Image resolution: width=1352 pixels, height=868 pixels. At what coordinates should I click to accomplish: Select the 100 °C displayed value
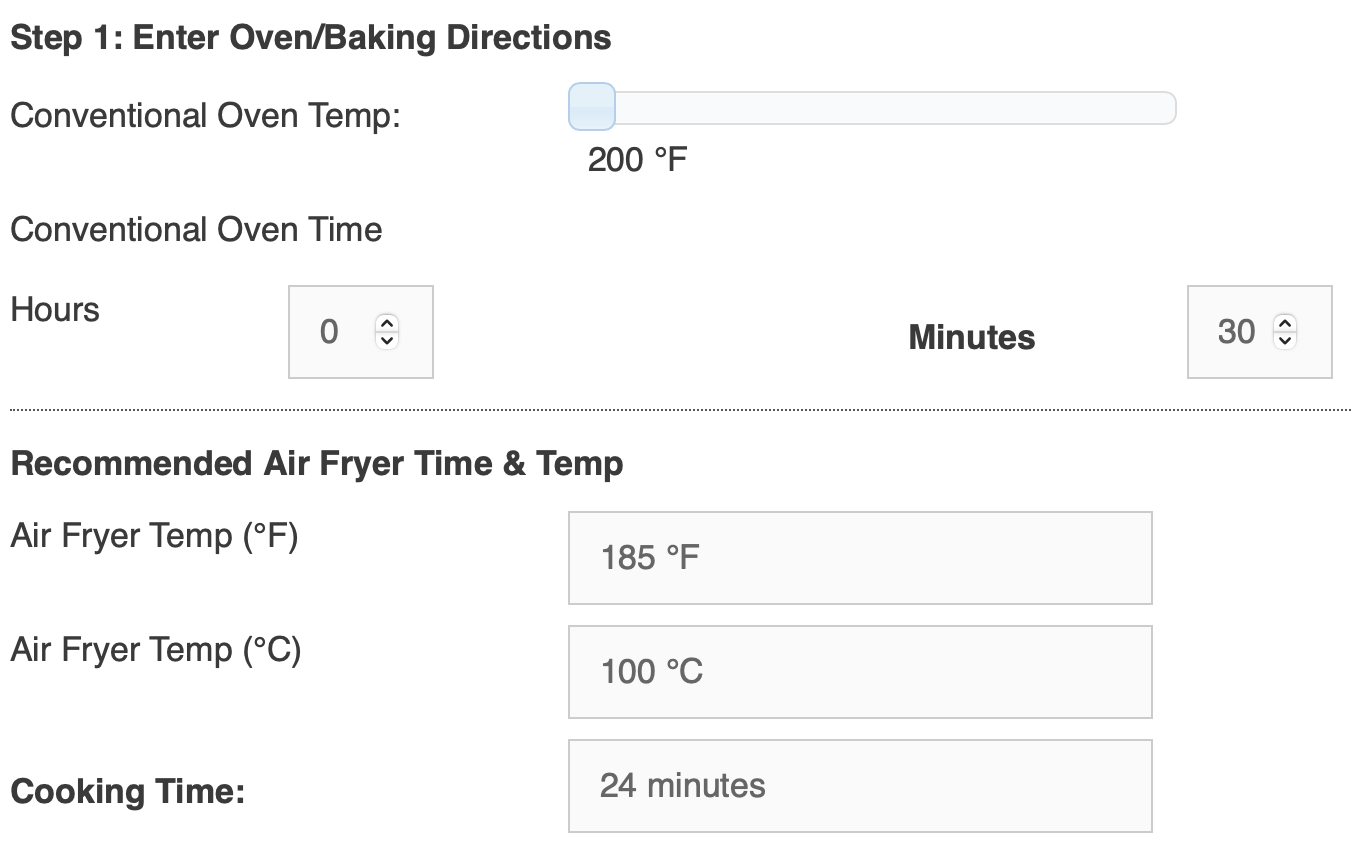pos(650,671)
